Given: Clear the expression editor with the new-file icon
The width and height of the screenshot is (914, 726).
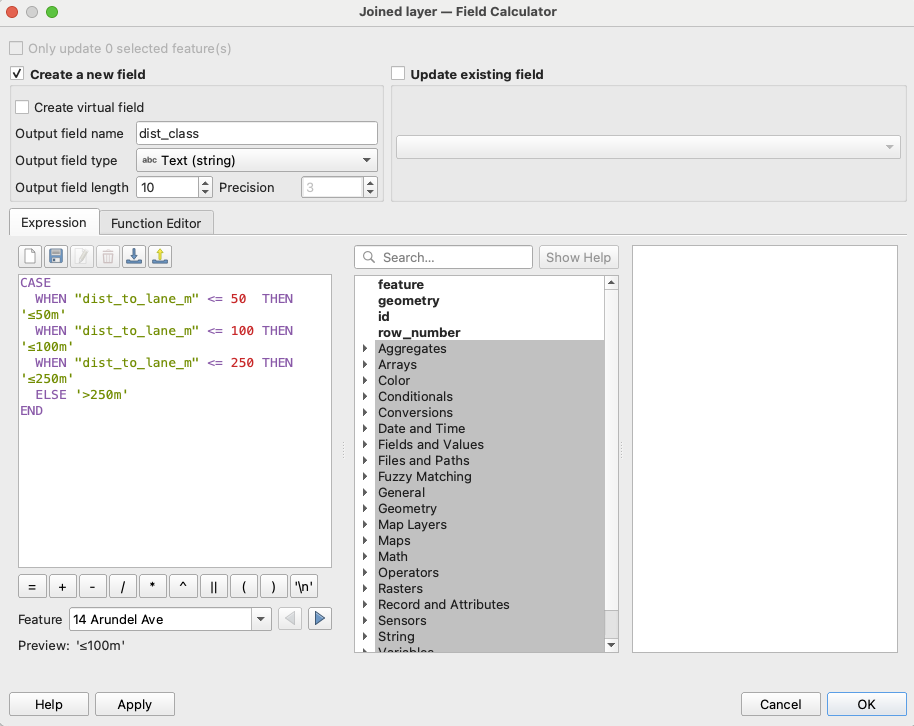Looking at the screenshot, I should pos(31,257).
